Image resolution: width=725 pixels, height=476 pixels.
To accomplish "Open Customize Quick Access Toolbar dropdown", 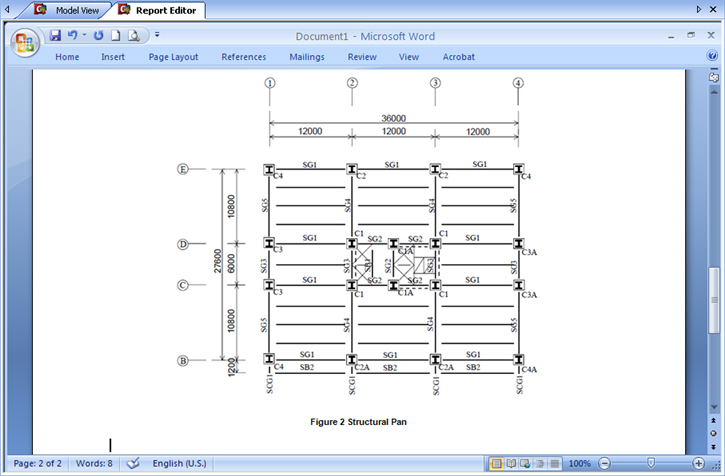I will 157,35.
